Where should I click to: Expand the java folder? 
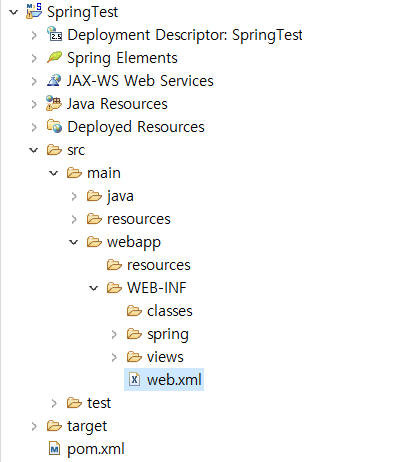point(74,196)
